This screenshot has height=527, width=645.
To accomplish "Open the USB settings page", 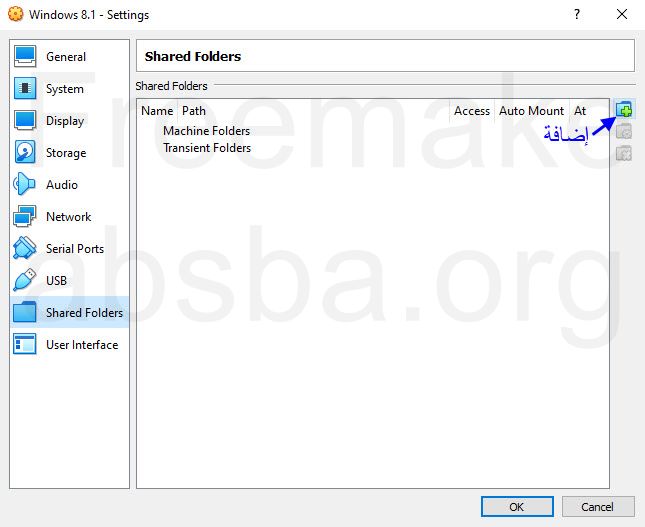I will pos(70,280).
